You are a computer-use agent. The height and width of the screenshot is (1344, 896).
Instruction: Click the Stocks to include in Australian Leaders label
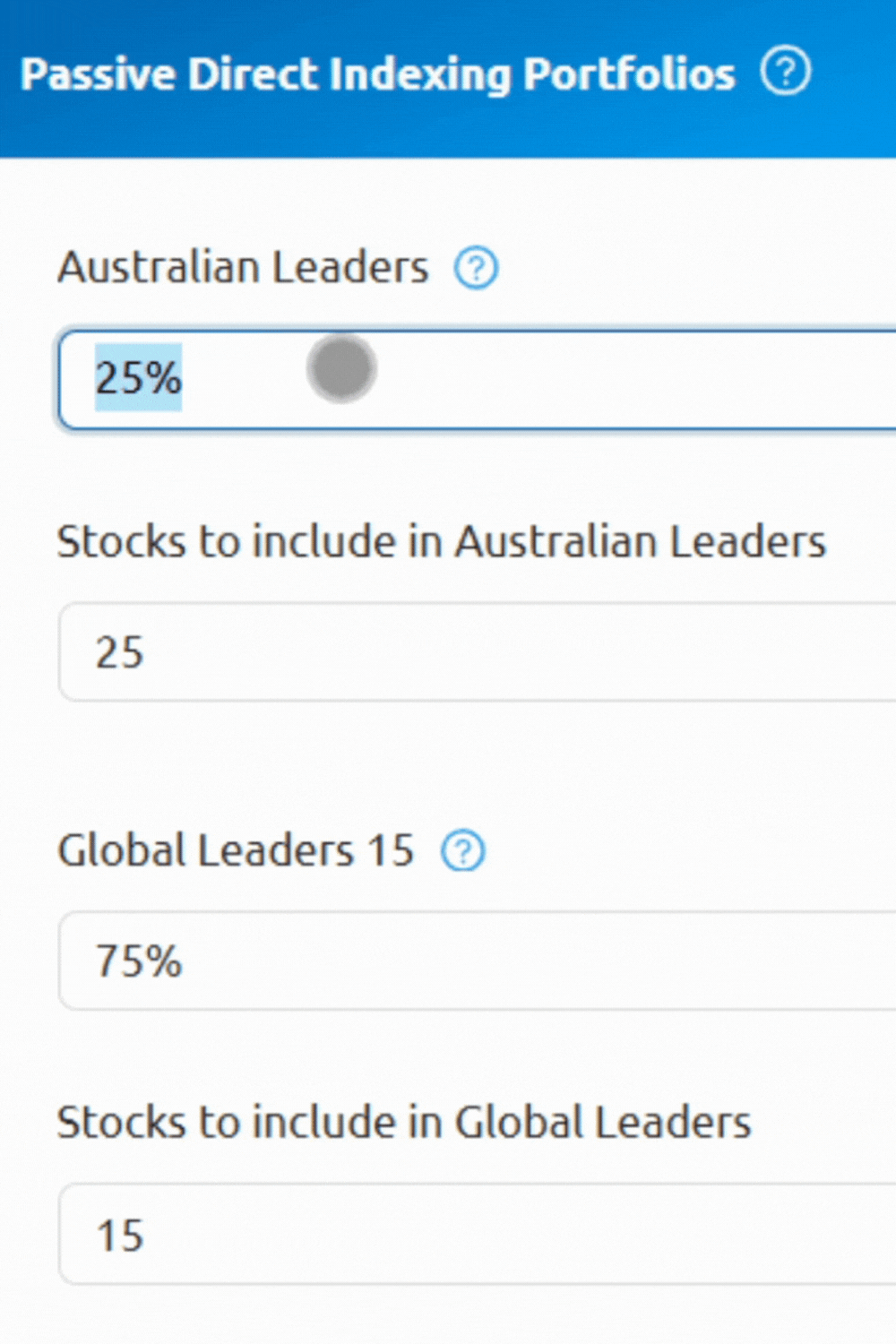click(x=441, y=541)
